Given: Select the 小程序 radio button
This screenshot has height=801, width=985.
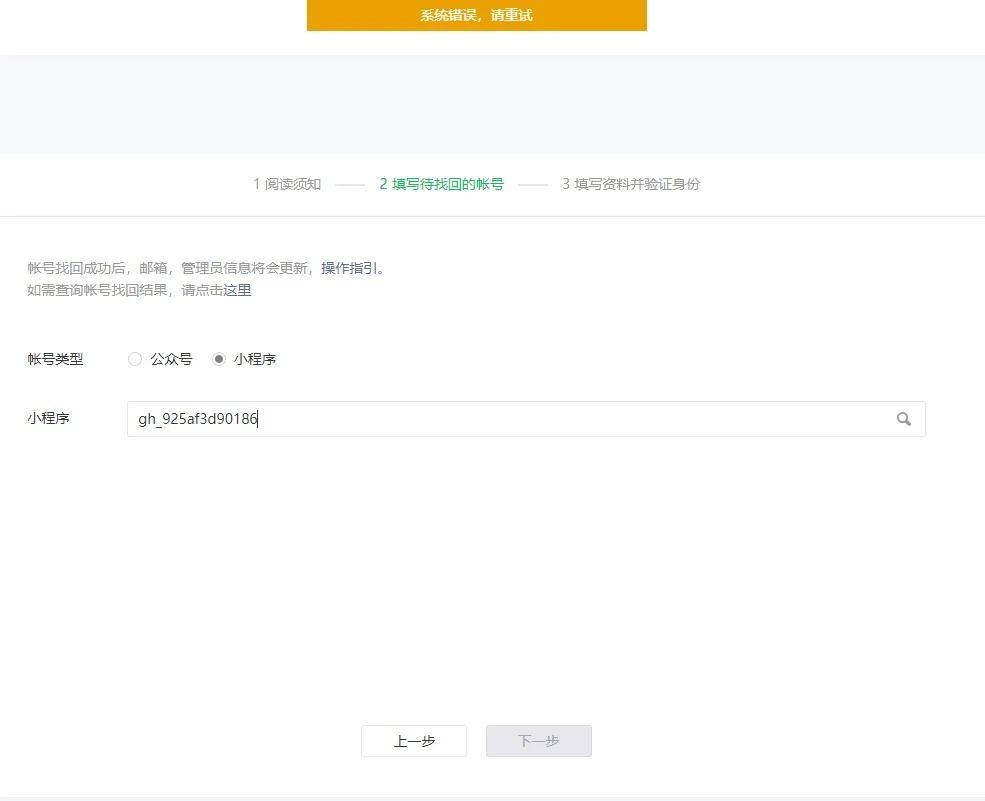Looking at the screenshot, I should point(218,359).
